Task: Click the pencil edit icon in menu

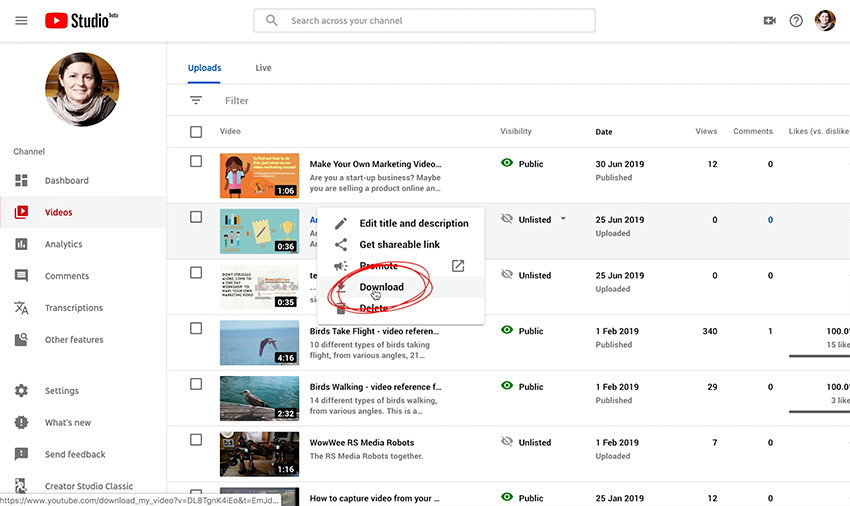Action: [x=341, y=223]
